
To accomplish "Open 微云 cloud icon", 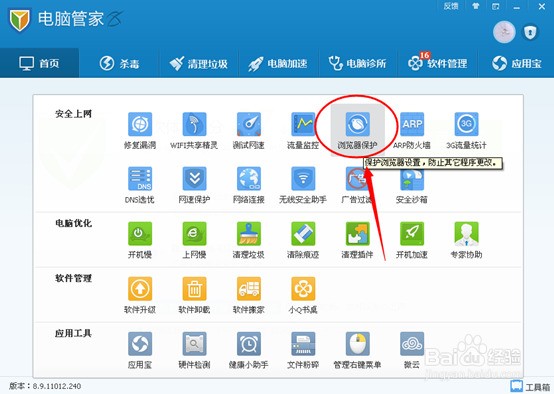I will (x=412, y=344).
